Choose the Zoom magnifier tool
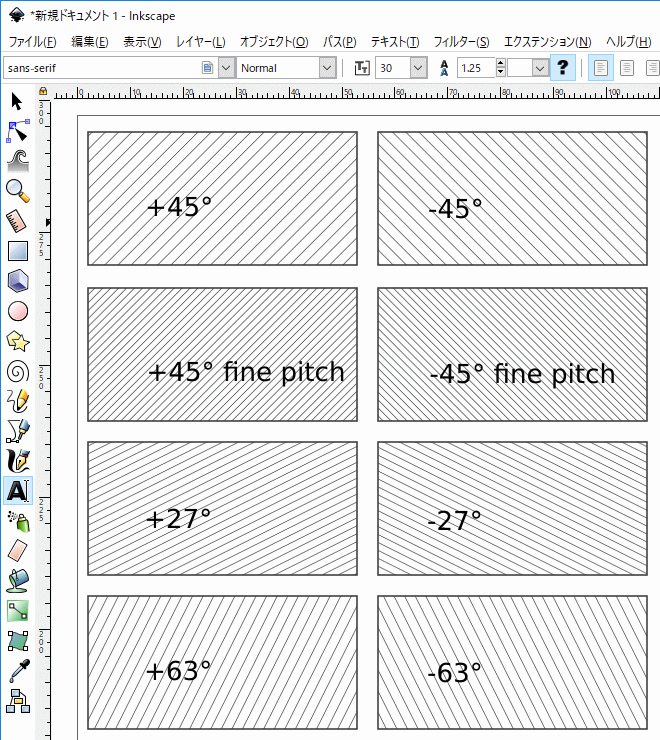 [17, 190]
